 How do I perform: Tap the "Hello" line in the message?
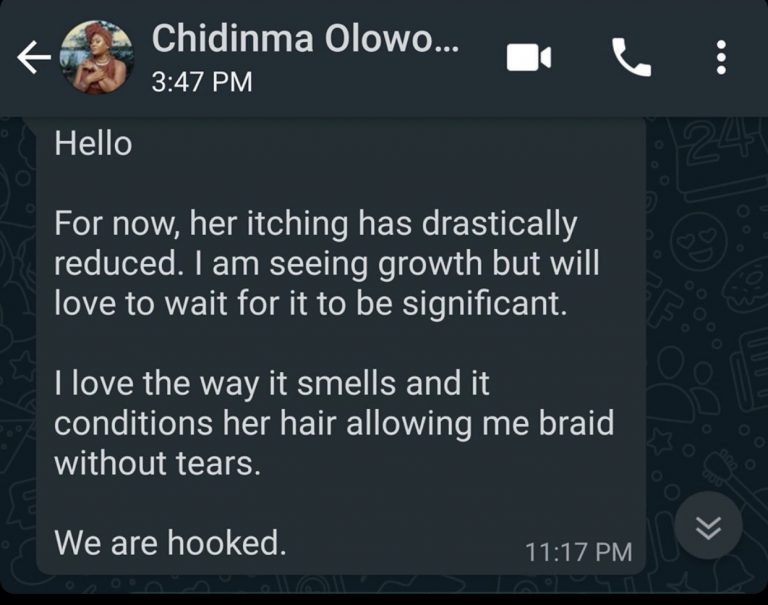[x=93, y=144]
